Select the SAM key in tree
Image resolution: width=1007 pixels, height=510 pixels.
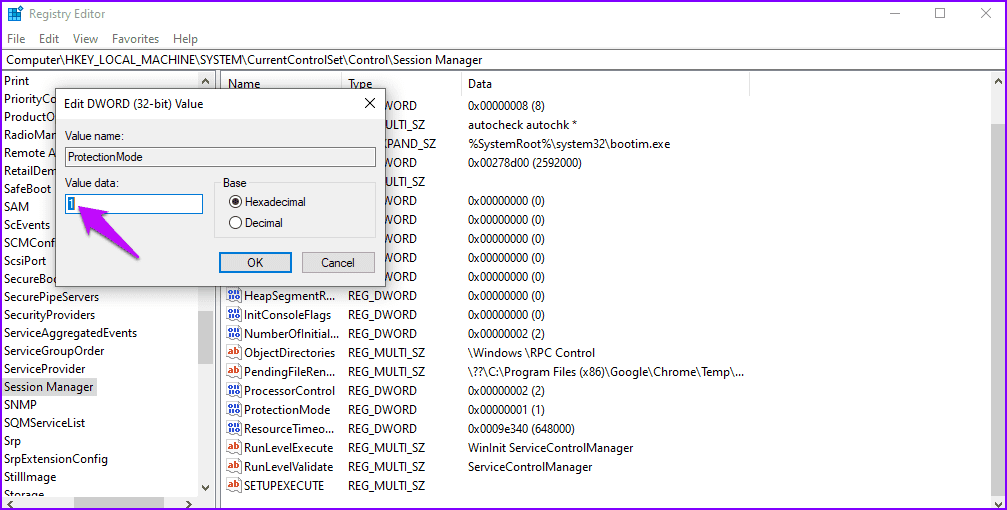(17, 207)
